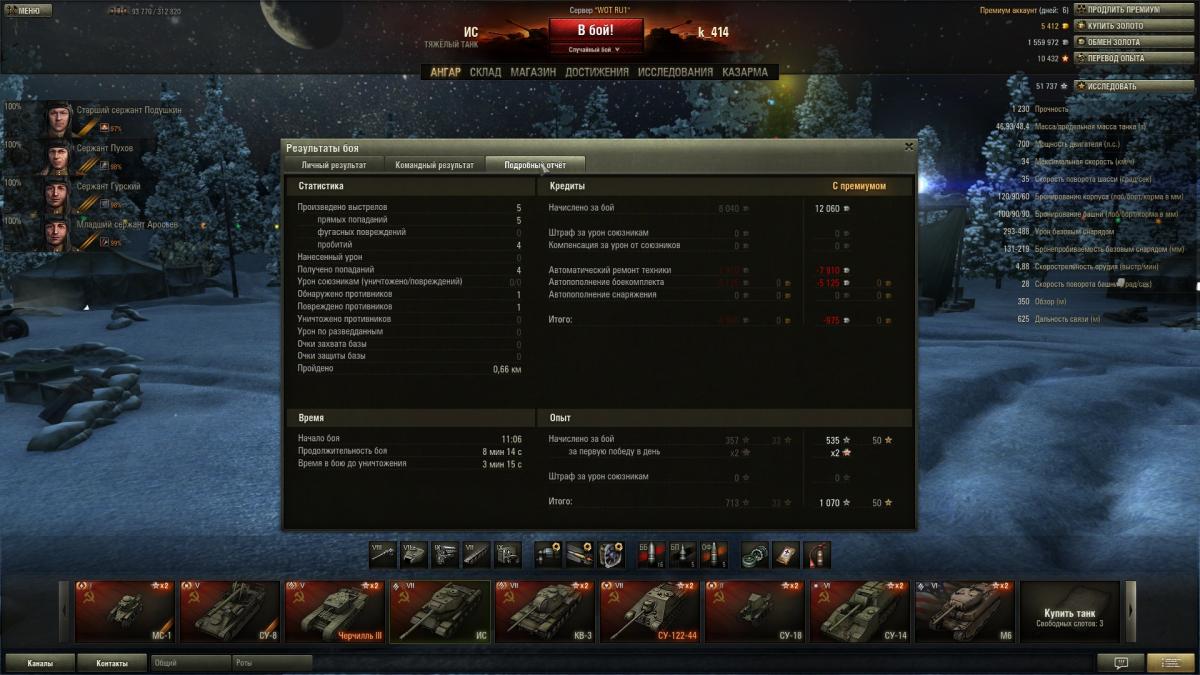Image resolution: width=1200 pixels, height=675 pixels.
Task: Switch to the Личный результат tab
Action: [x=334, y=165]
